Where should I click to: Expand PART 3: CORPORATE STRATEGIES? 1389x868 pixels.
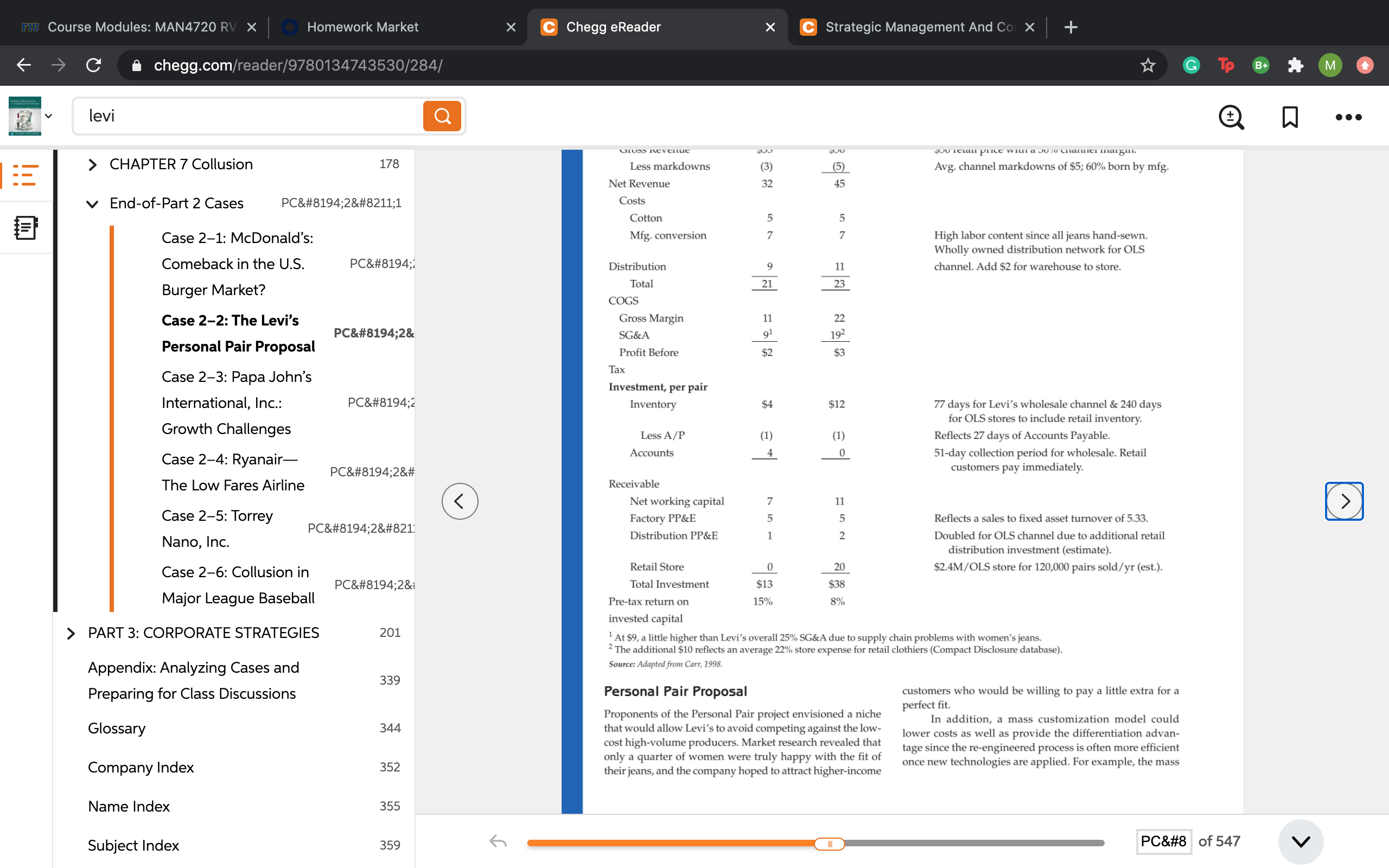pyautogui.click(x=71, y=633)
